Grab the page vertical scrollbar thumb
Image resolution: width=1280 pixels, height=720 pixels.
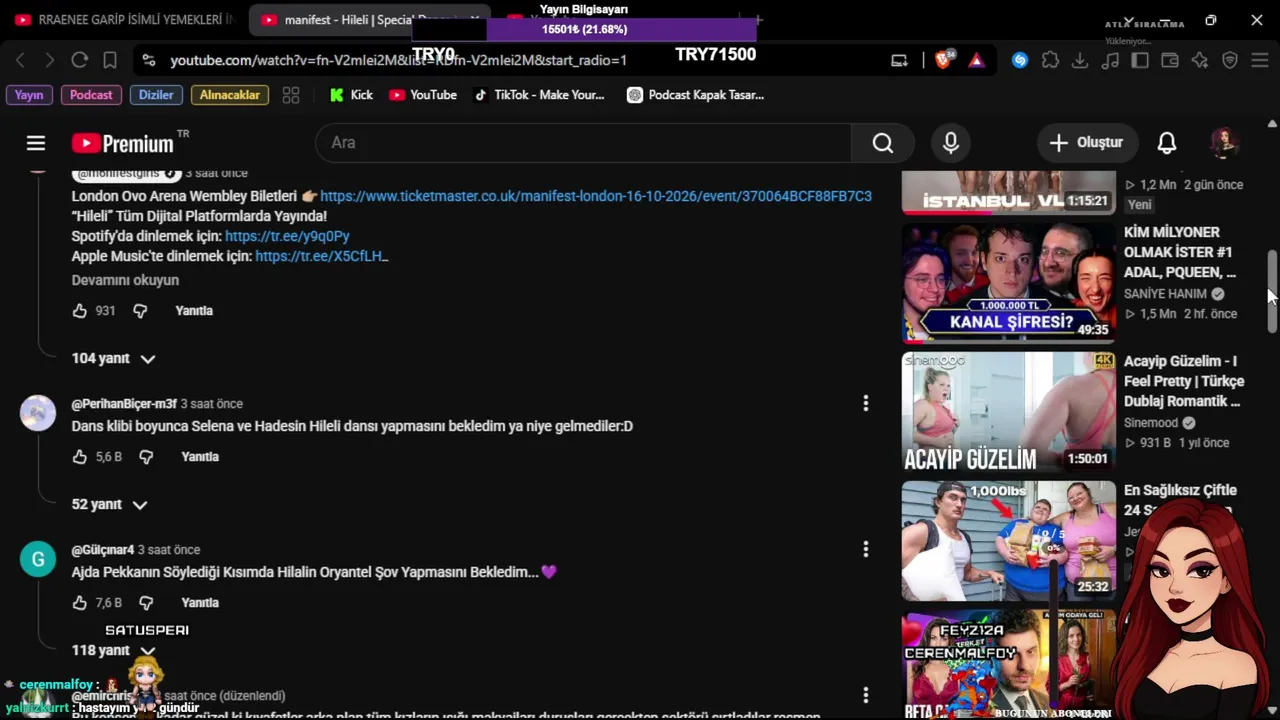(1272, 292)
